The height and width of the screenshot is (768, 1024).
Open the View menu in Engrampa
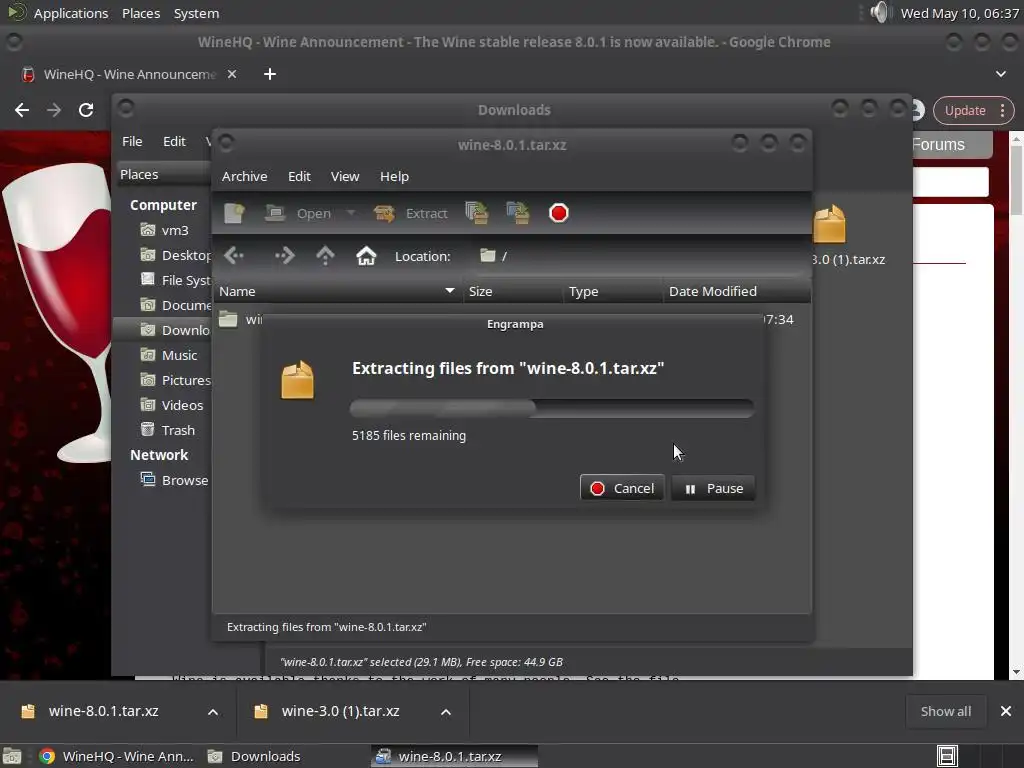(x=345, y=176)
